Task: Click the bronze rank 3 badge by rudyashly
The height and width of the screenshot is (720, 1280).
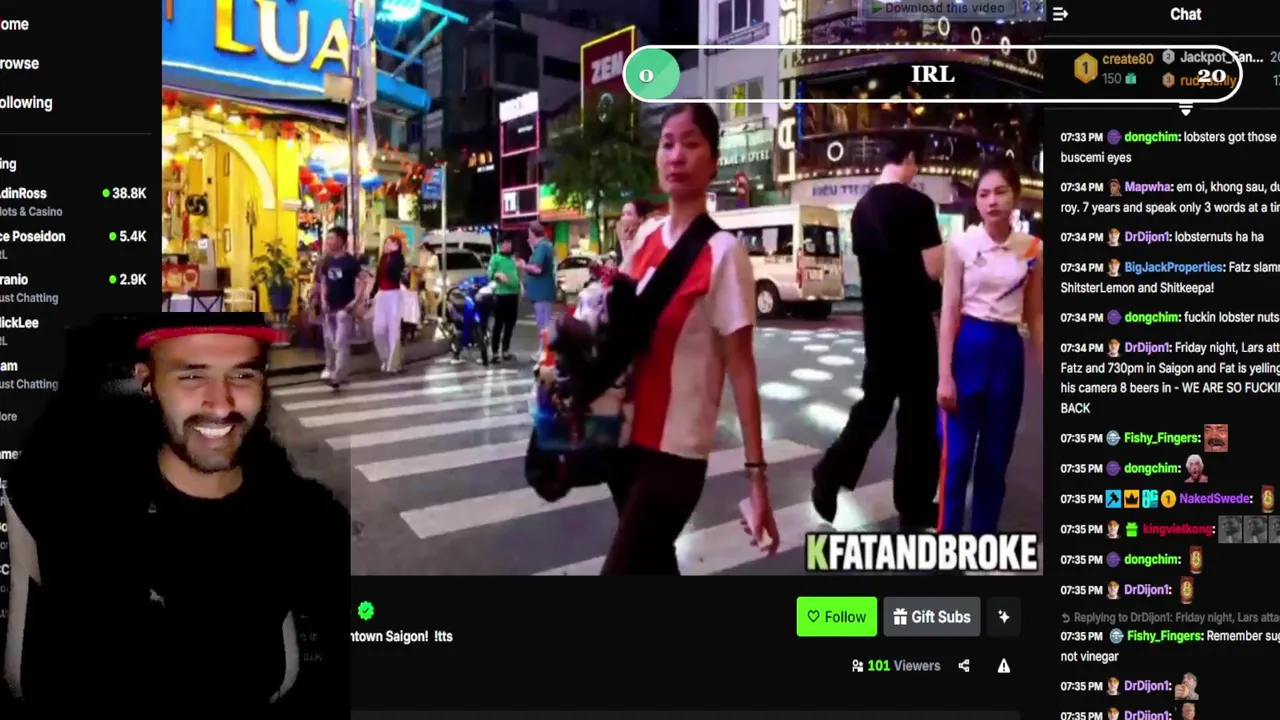Action: point(1168,80)
